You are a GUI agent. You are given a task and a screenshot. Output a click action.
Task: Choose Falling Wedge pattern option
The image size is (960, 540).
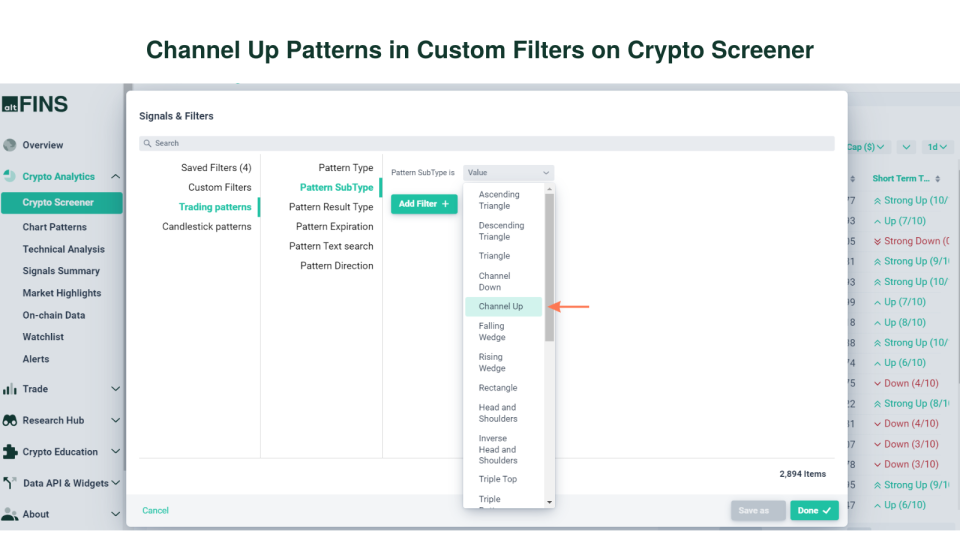[x=492, y=331]
